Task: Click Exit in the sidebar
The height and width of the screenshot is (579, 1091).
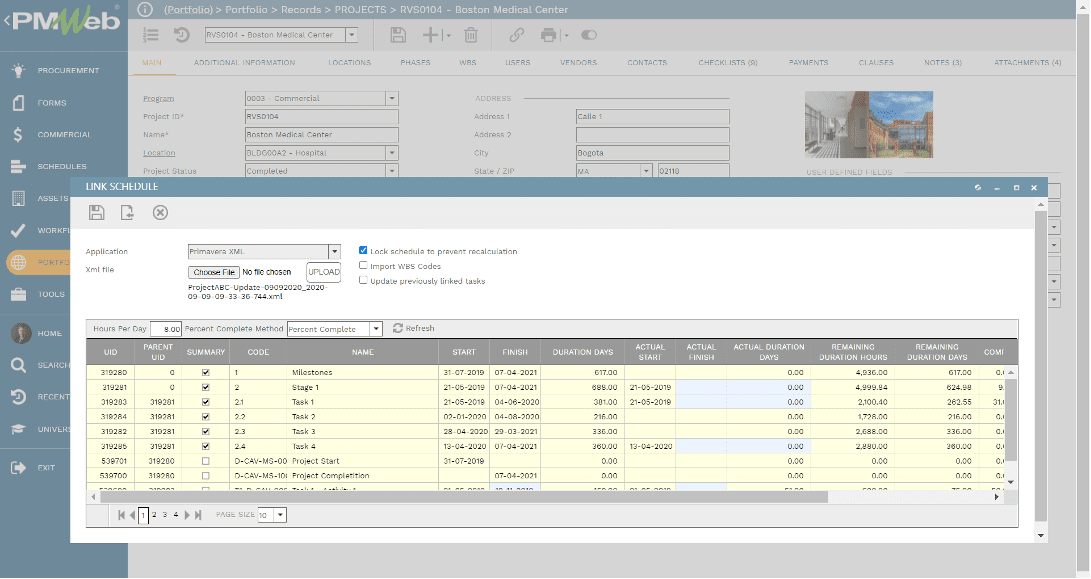Action: click(46, 468)
